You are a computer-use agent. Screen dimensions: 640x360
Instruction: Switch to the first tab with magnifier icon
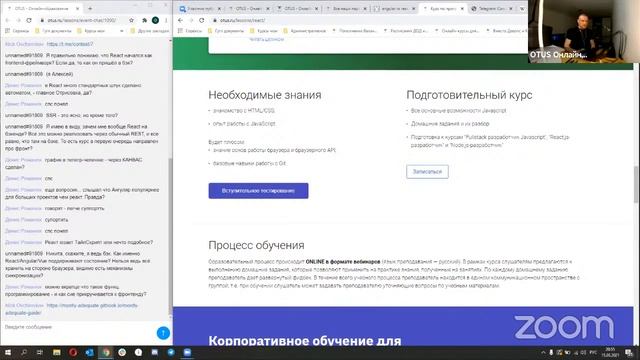pos(200,8)
